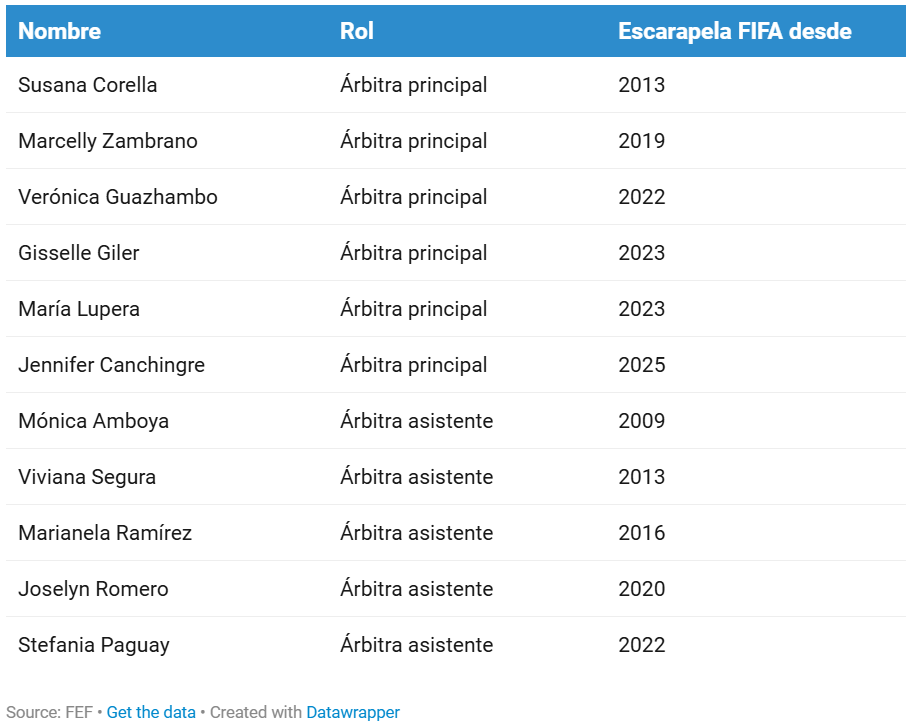
Task: Click the 'Escarapela FIFA desde' header
Action: (x=734, y=31)
